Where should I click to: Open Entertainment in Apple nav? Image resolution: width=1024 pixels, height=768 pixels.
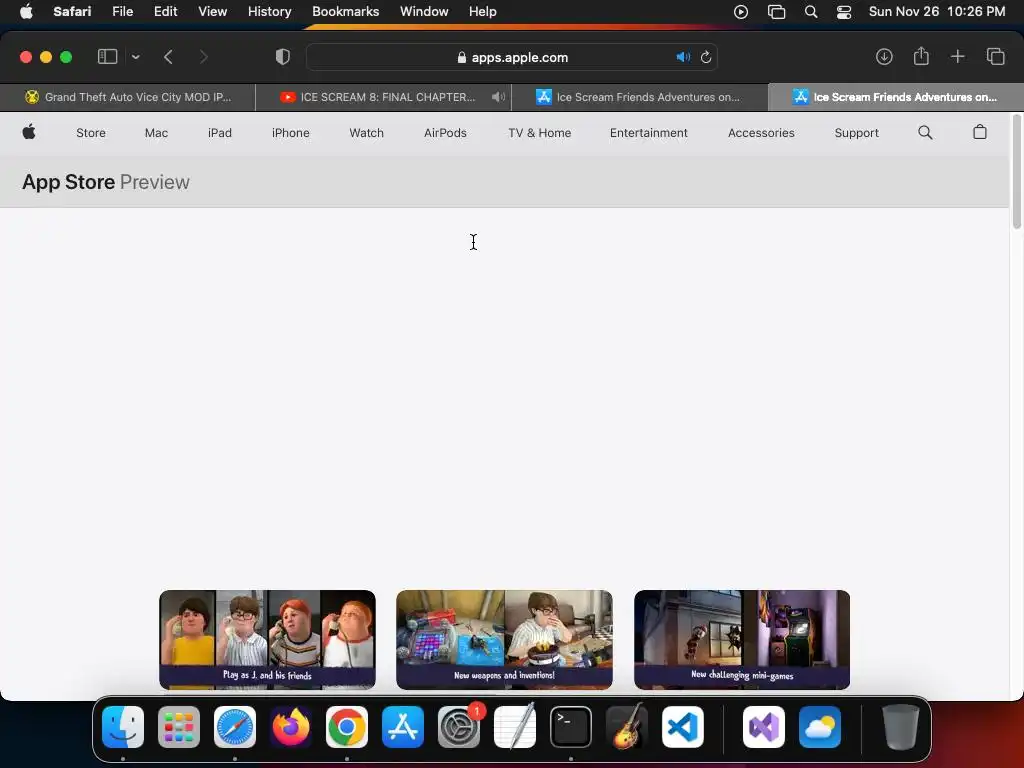[x=648, y=133]
